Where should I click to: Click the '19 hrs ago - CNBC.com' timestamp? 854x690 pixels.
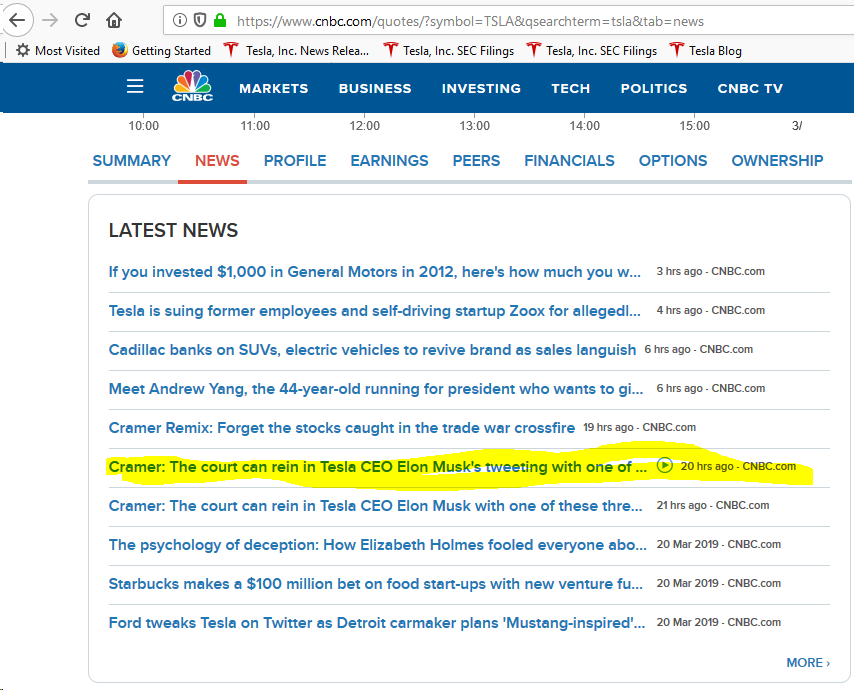(x=639, y=427)
